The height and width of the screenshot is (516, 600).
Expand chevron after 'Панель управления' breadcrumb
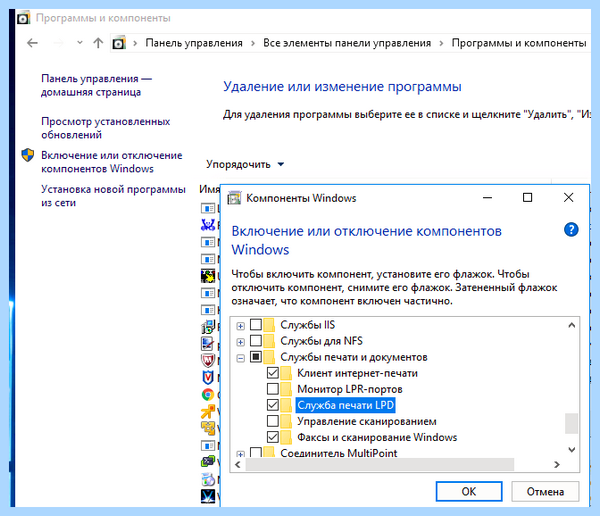coord(253,43)
